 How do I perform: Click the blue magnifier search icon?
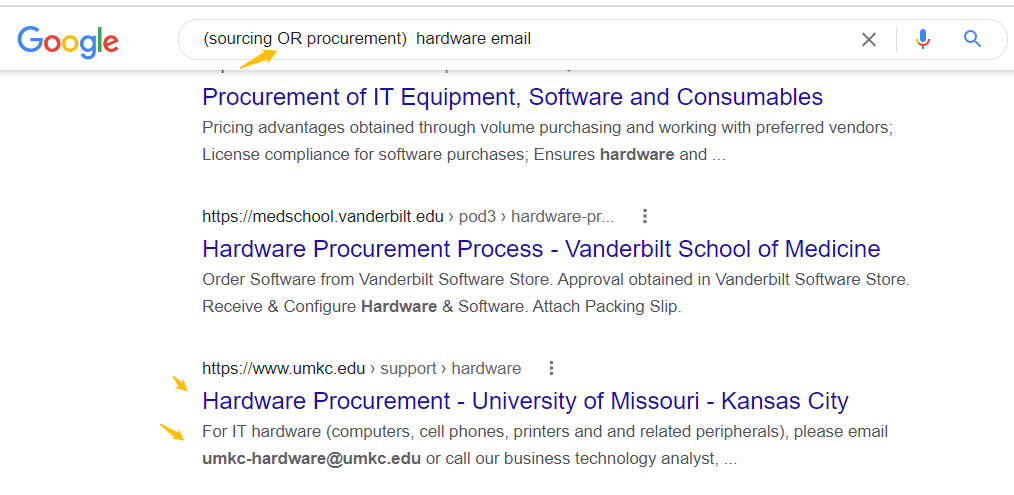(973, 39)
